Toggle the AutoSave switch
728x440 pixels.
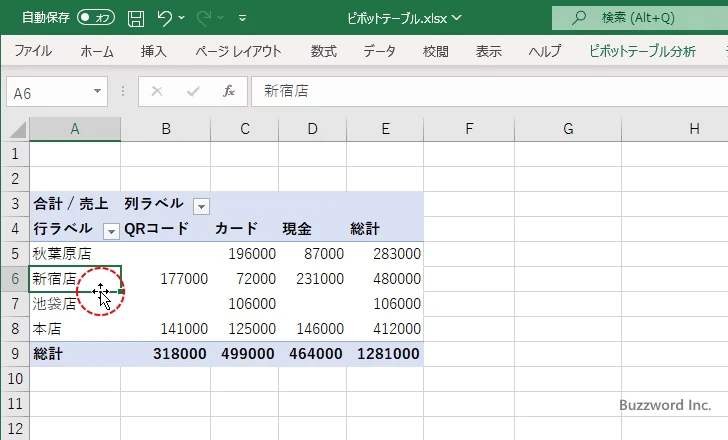pos(96,18)
